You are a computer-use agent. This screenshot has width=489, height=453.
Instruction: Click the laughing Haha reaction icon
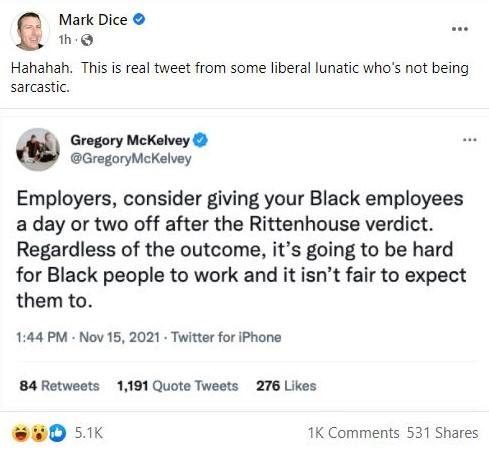(x=21, y=433)
